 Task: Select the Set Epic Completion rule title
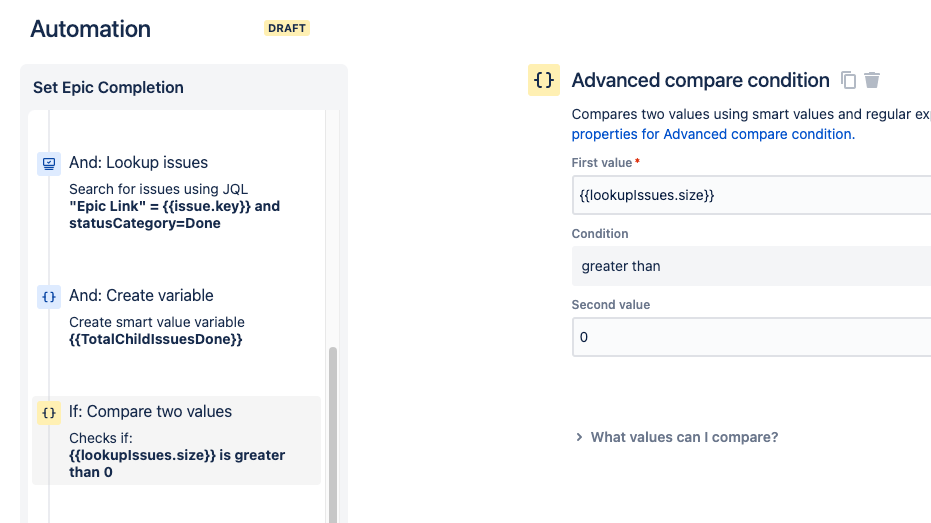pos(108,87)
